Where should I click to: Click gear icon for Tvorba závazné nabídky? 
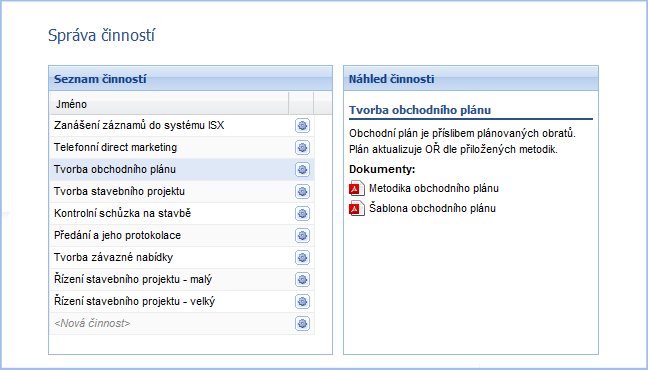[302, 258]
